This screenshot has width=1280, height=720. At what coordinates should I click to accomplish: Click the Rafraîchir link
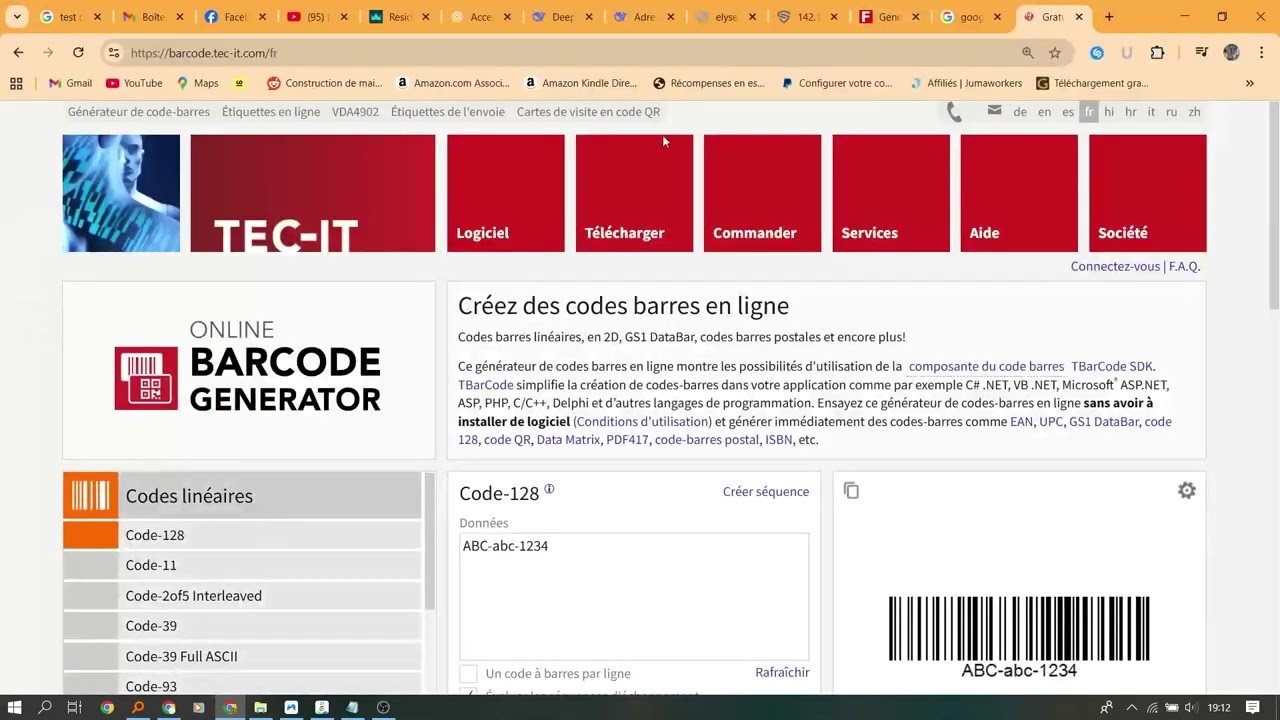tap(782, 672)
